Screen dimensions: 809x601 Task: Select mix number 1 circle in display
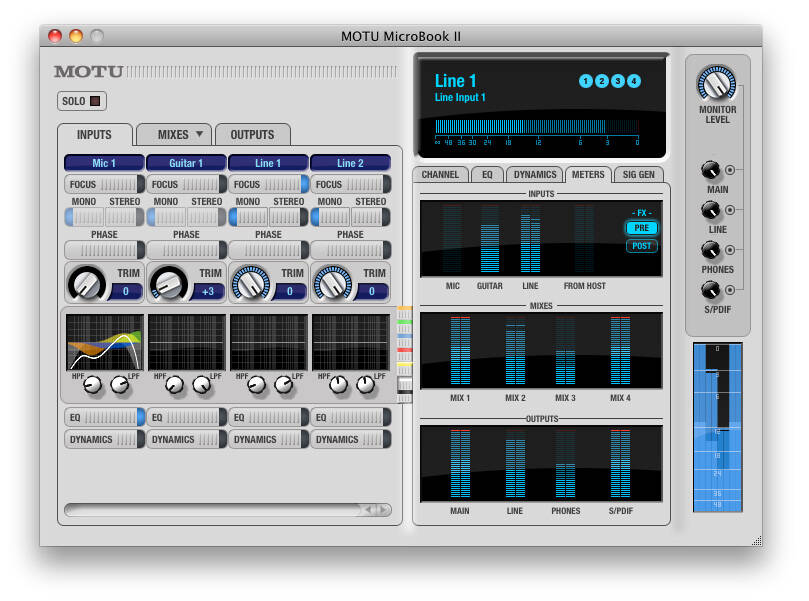tap(586, 81)
